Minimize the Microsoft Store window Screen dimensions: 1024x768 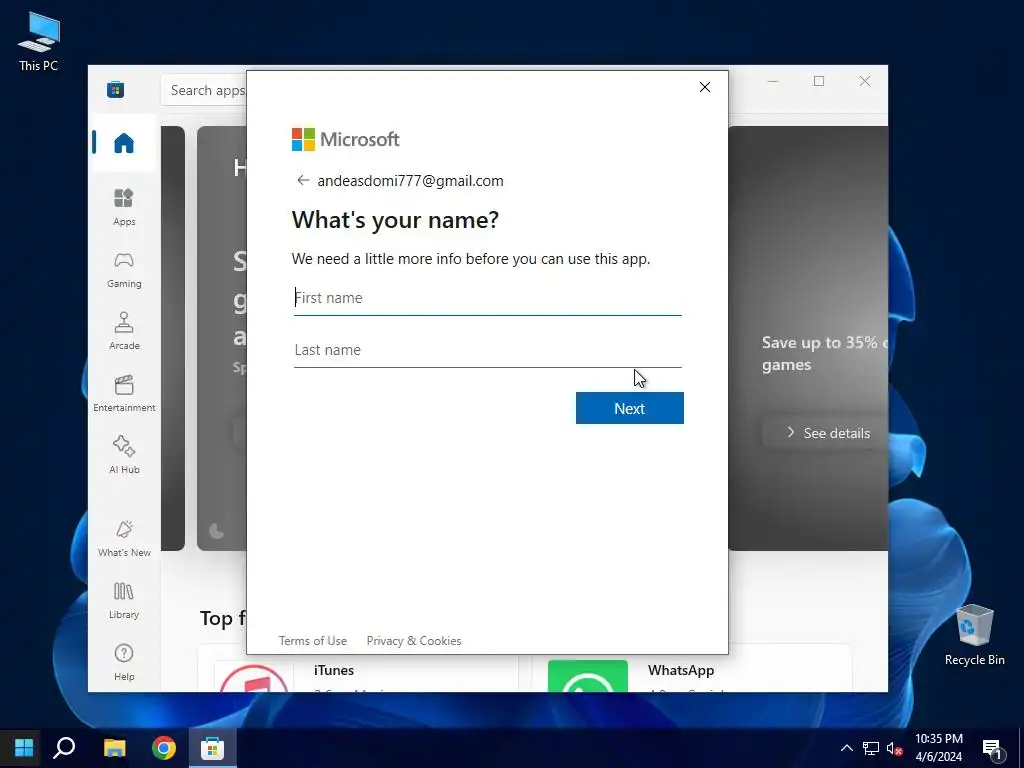(773, 81)
